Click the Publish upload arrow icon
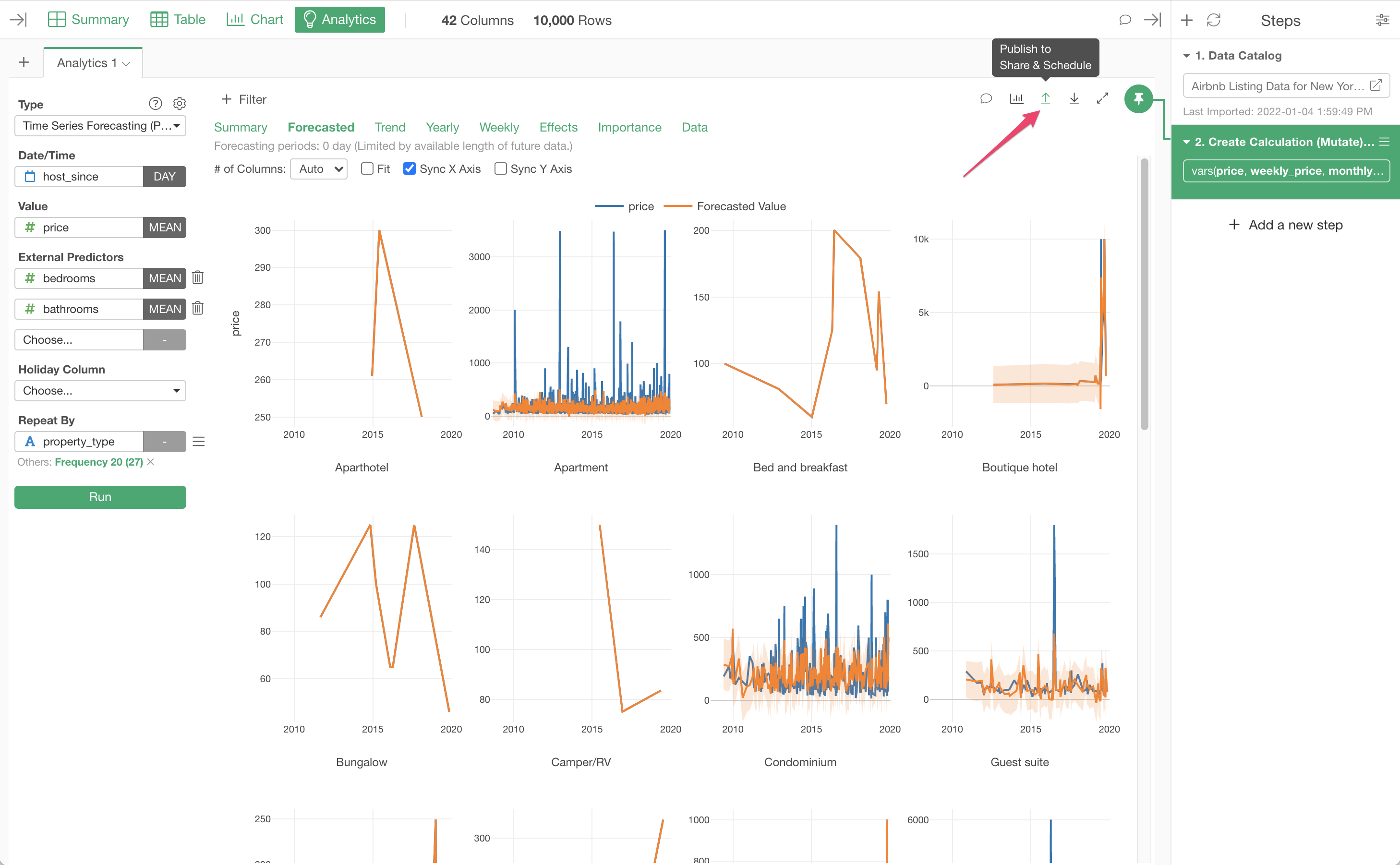Viewport: 1400px width, 865px height. click(1045, 98)
